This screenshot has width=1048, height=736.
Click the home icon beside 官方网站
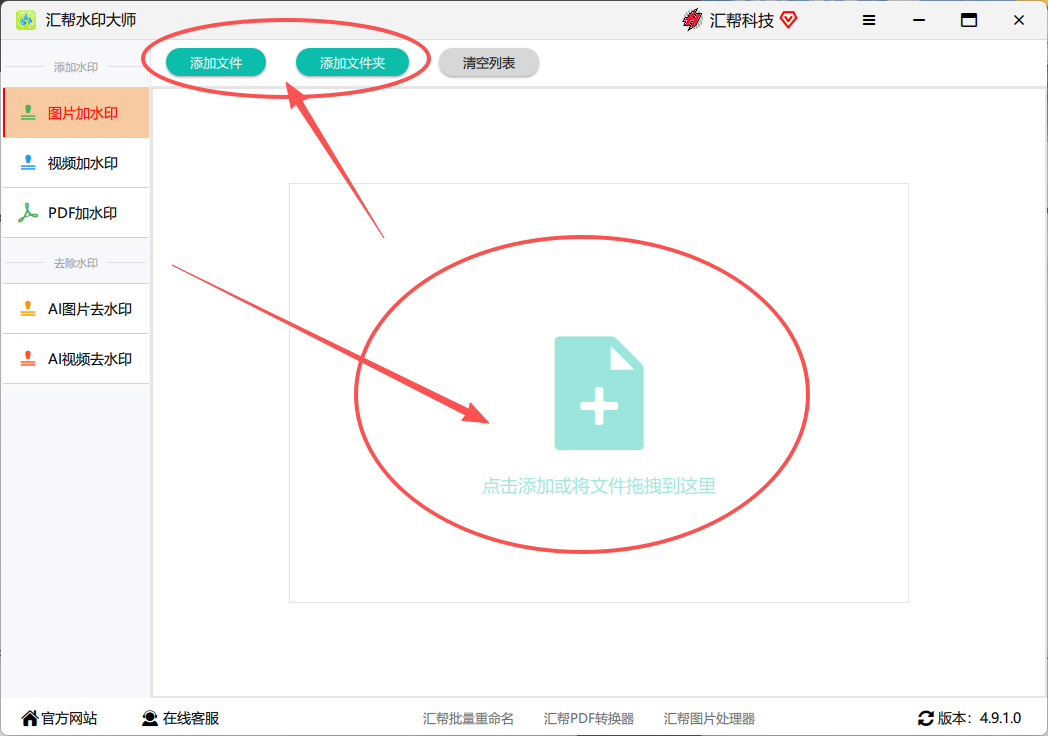[29, 718]
